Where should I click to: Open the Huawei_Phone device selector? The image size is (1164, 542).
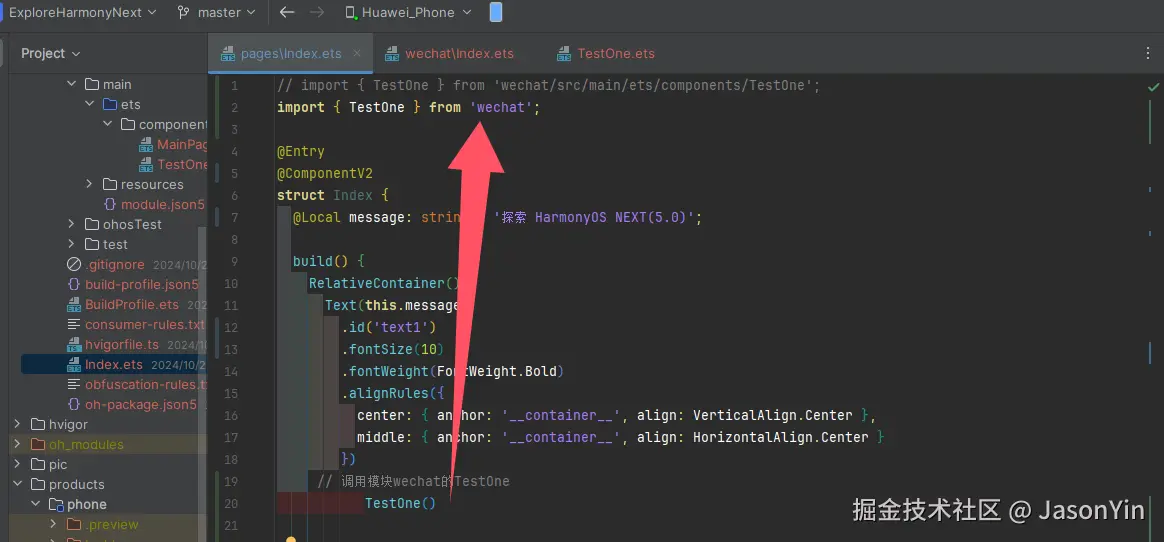tap(408, 12)
